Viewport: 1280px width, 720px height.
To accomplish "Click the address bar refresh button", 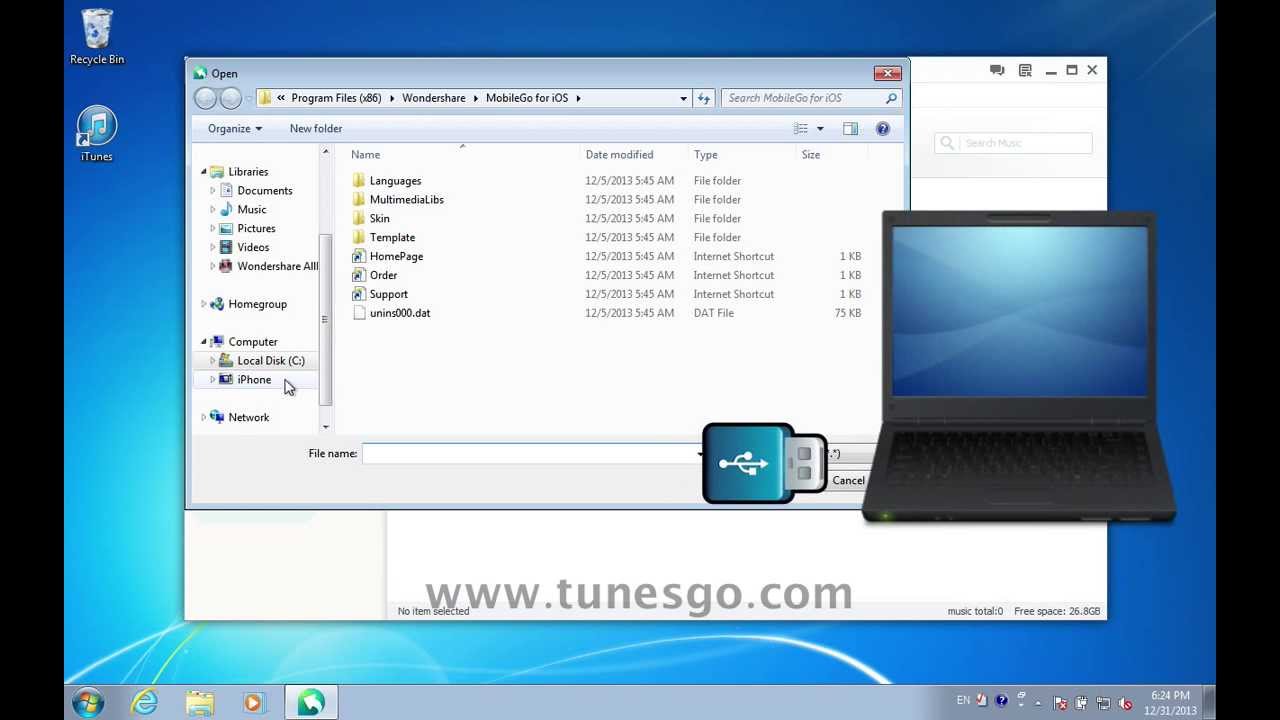I will point(704,98).
